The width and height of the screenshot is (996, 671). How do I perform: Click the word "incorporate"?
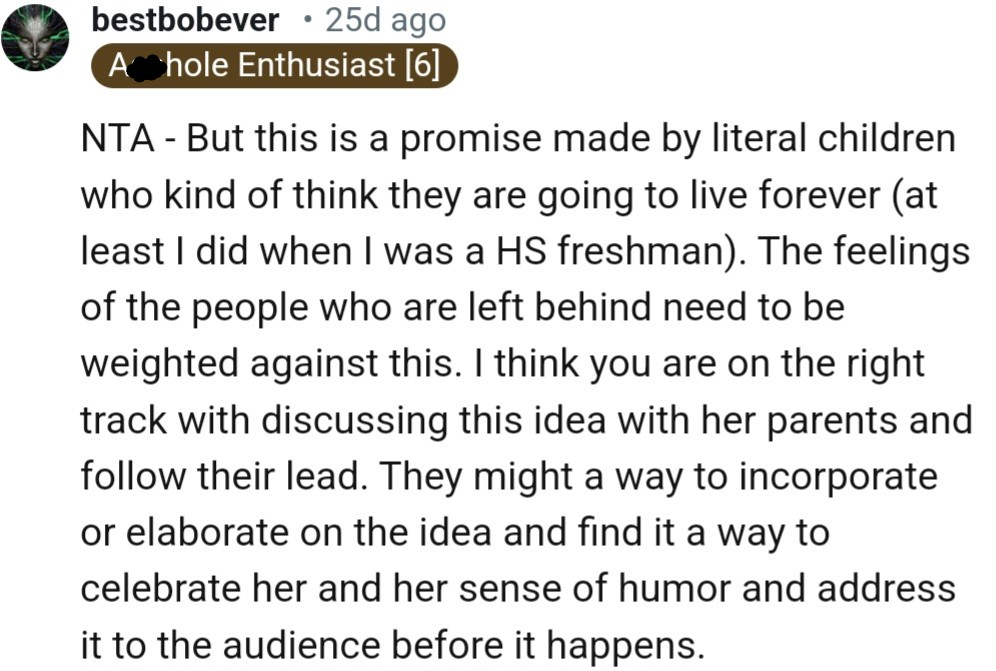[838, 477]
